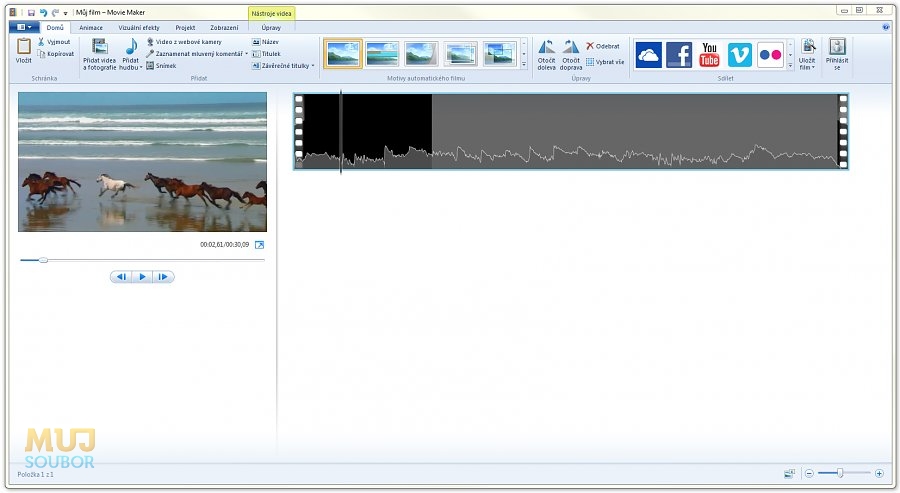Click zoom out minus button
900x493 pixels.
[x=809, y=473]
